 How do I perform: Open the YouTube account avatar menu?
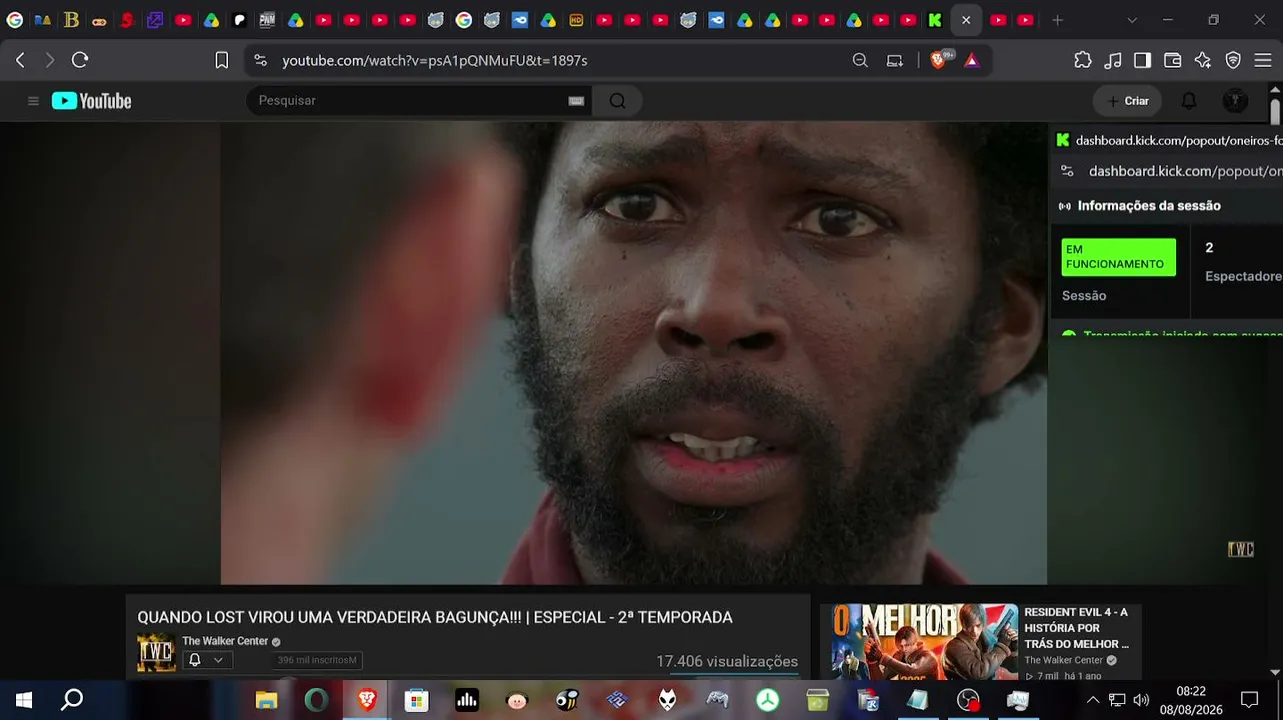(x=1236, y=101)
